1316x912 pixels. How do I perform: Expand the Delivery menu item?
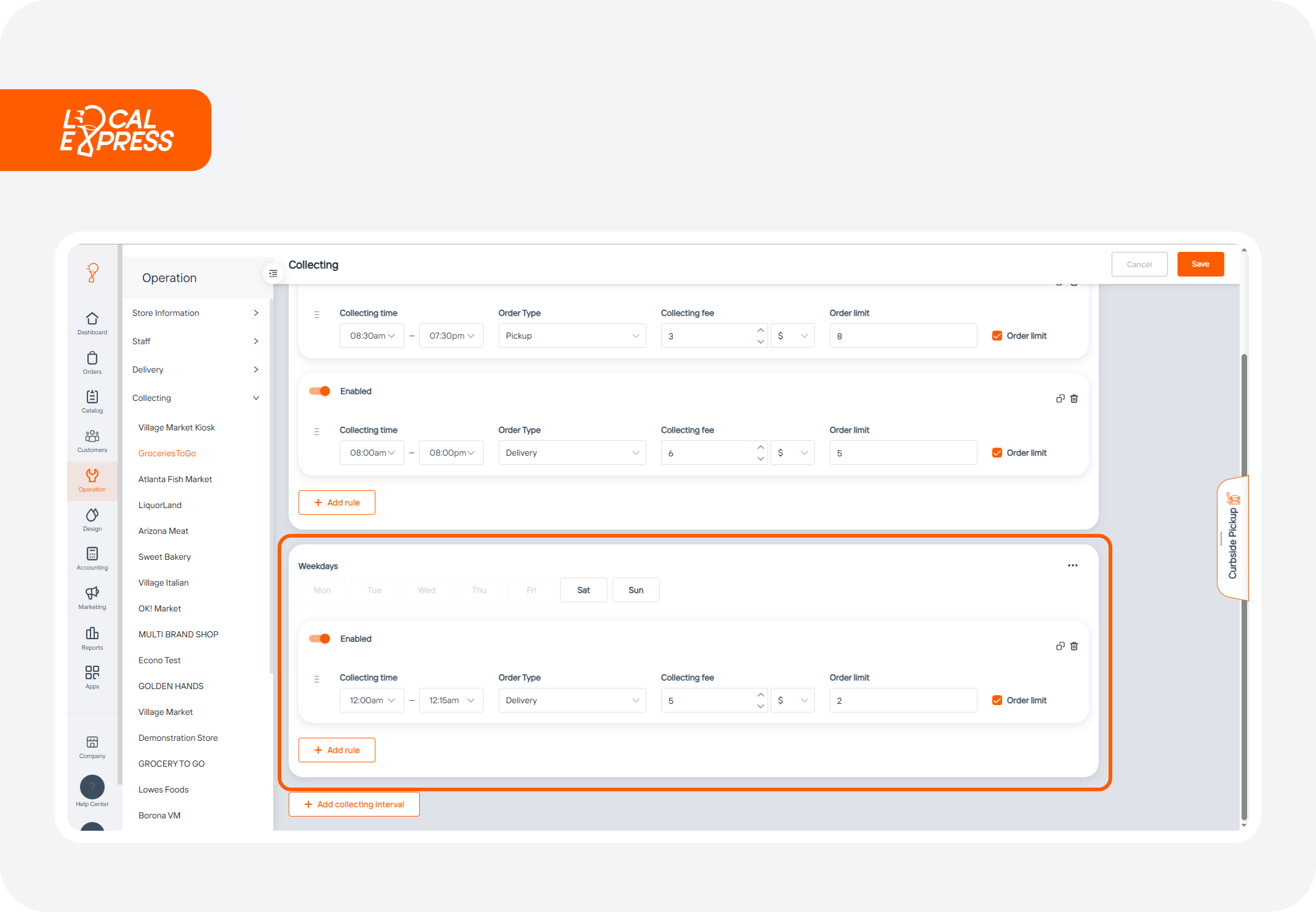pyautogui.click(x=196, y=370)
